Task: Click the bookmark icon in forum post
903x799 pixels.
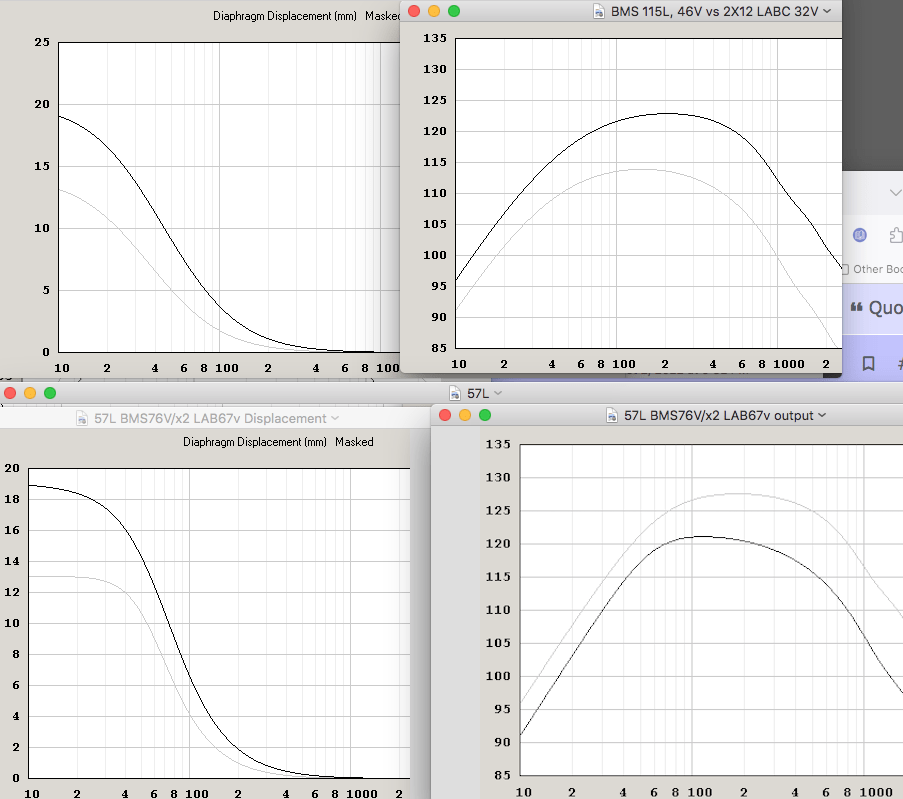Action: tap(868, 363)
